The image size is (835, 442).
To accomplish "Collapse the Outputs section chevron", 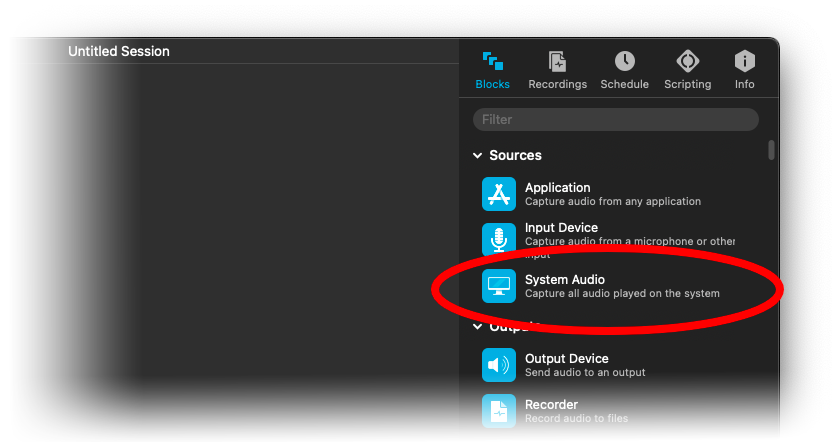I will point(476,326).
